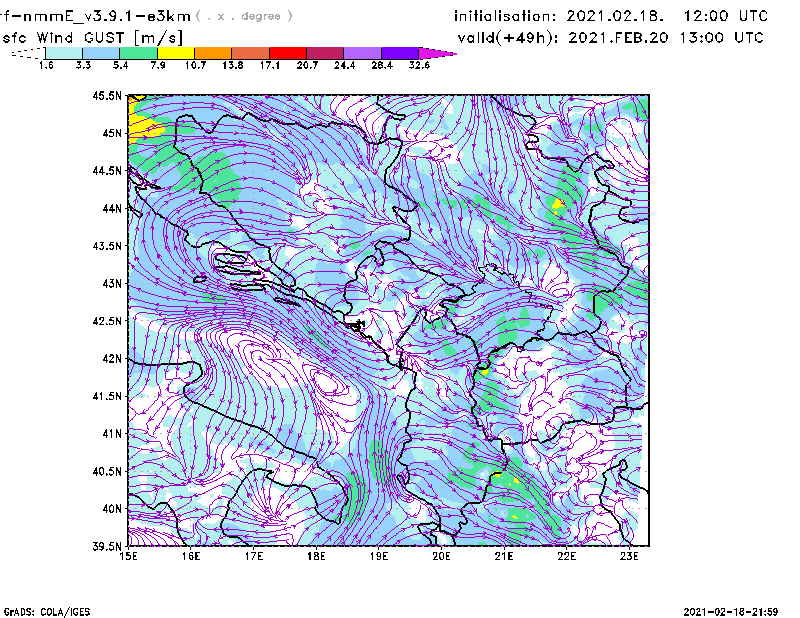Image resolution: width=800 pixels, height=618 pixels.
Task: Click longitude label "18E"
Action: [x=316, y=556]
